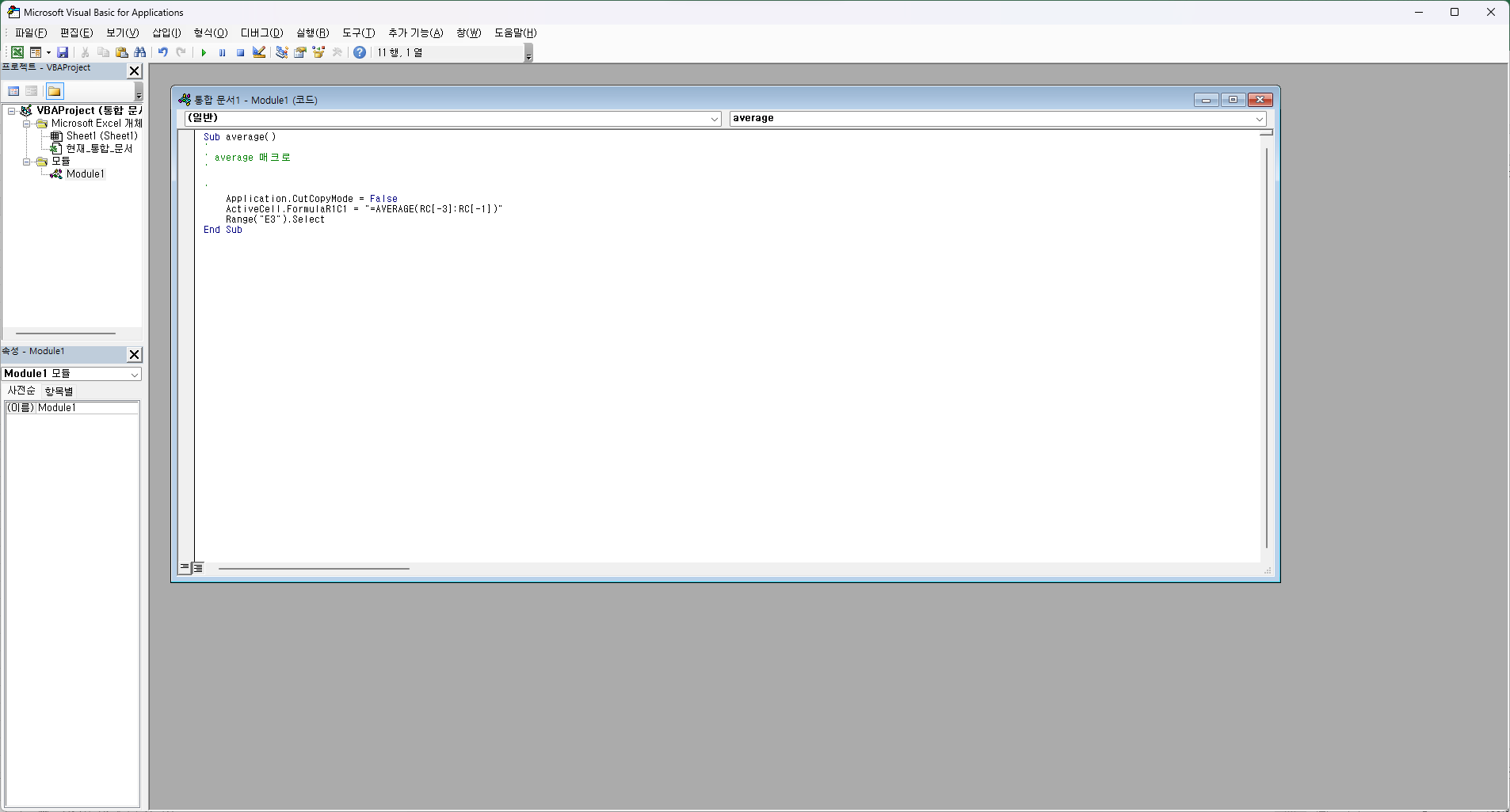This screenshot has width=1510, height=812.
Task: Open the 편집(E) menu
Action: click(x=77, y=32)
